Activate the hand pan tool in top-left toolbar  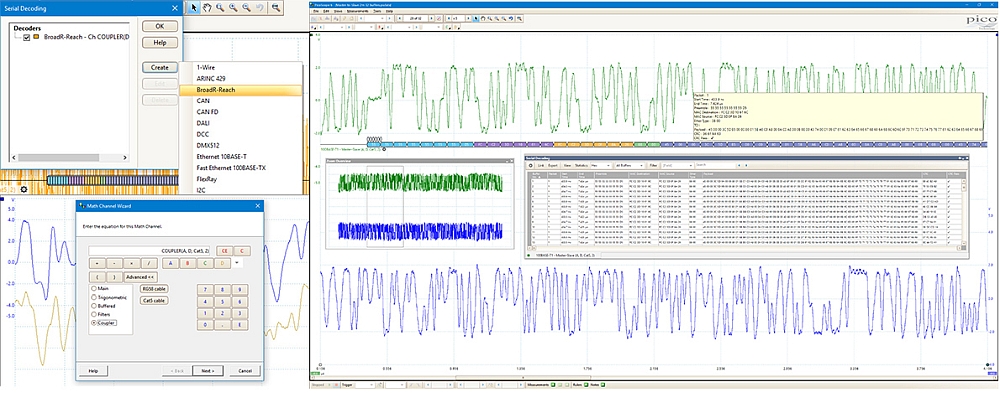(x=207, y=8)
